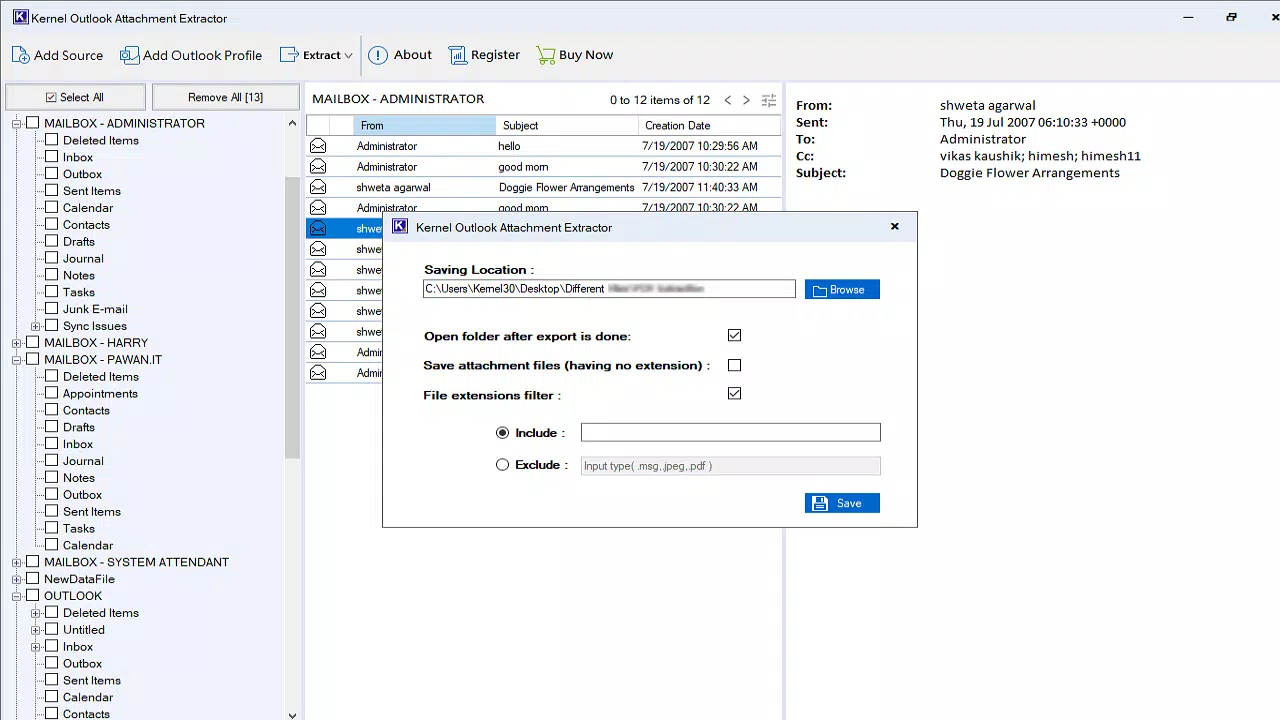Click the Add Source toolbar icon
This screenshot has height=720, width=1280.
(20, 55)
